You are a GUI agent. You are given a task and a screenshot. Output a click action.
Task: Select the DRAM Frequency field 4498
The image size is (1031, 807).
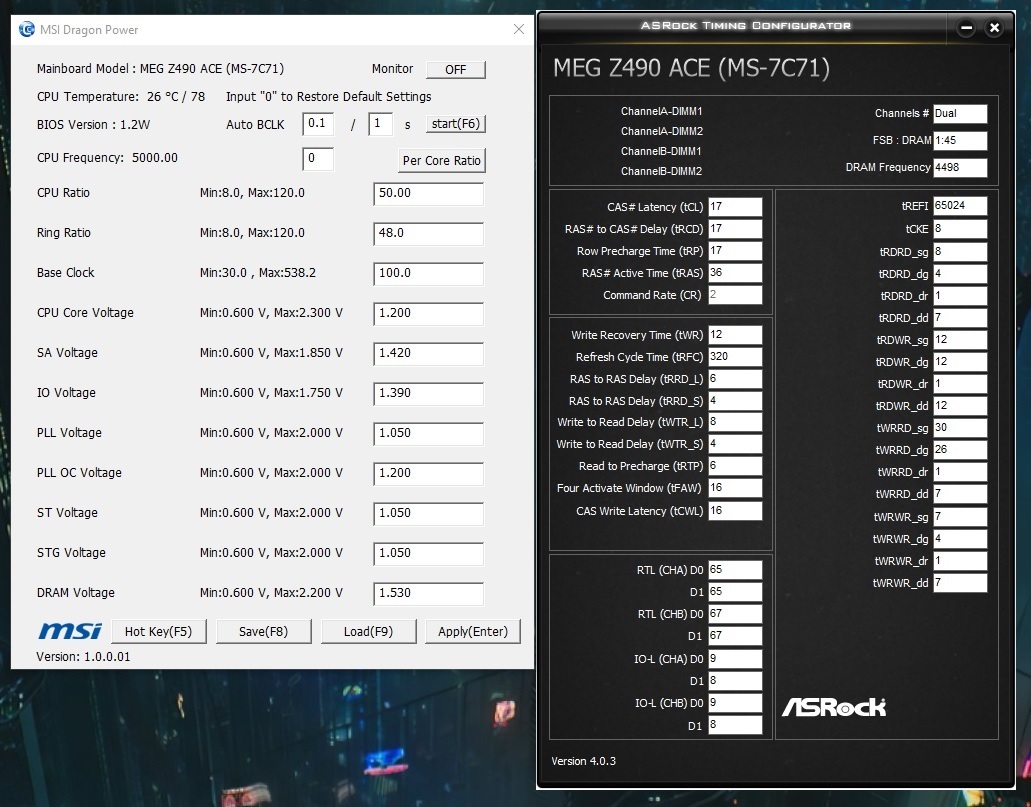coord(960,168)
